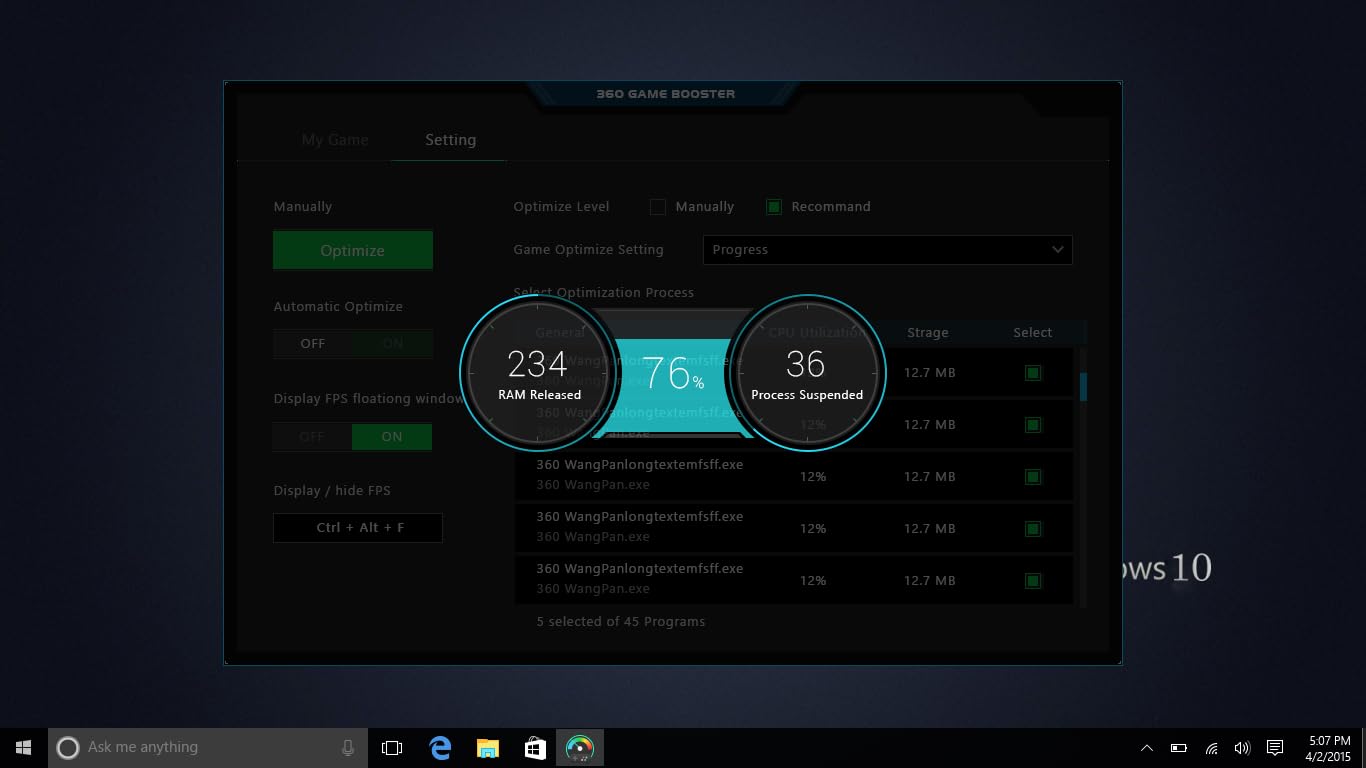
Task: Open Task View from the taskbar
Action: point(392,747)
